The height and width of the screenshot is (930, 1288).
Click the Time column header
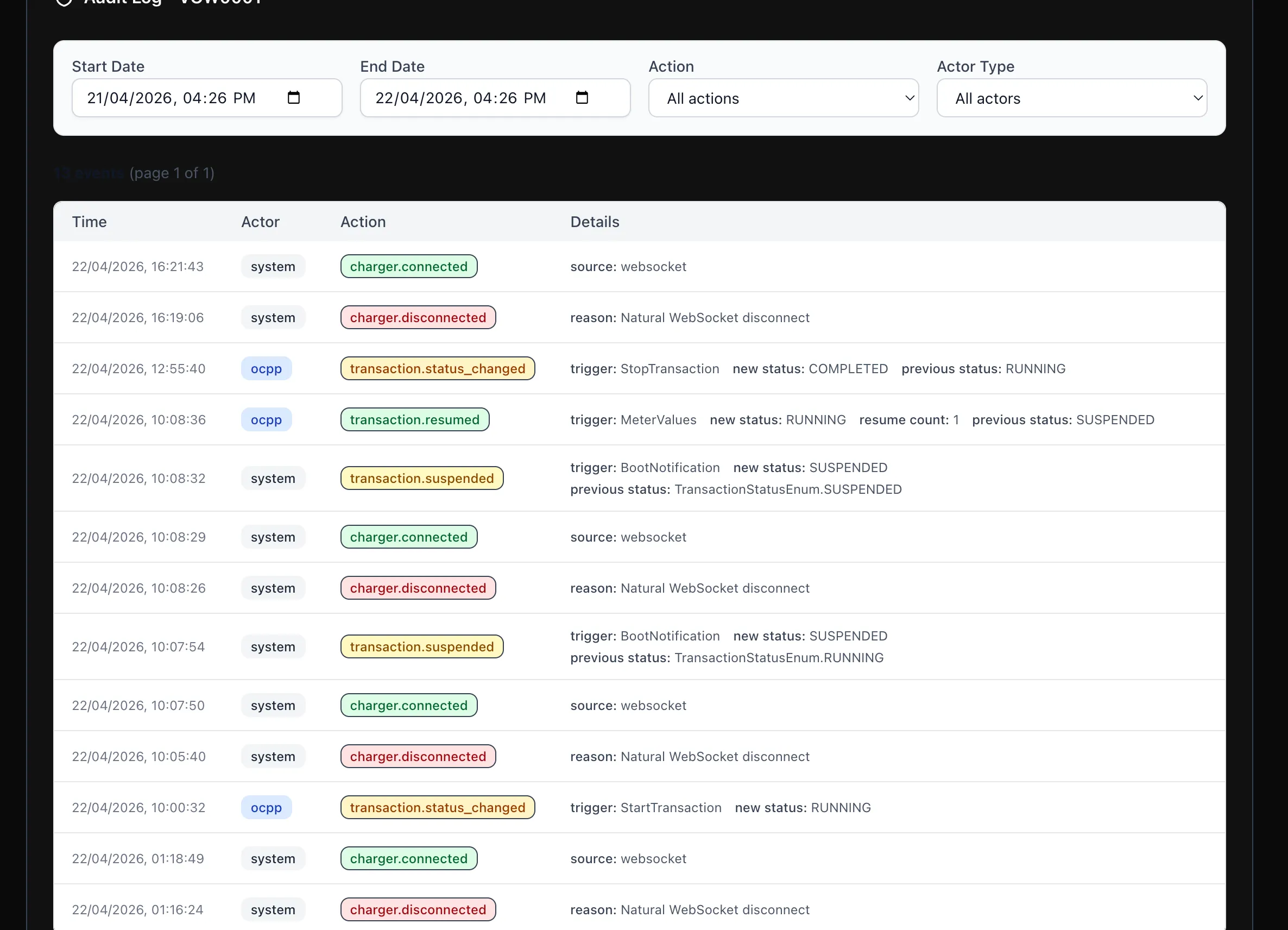click(89, 222)
